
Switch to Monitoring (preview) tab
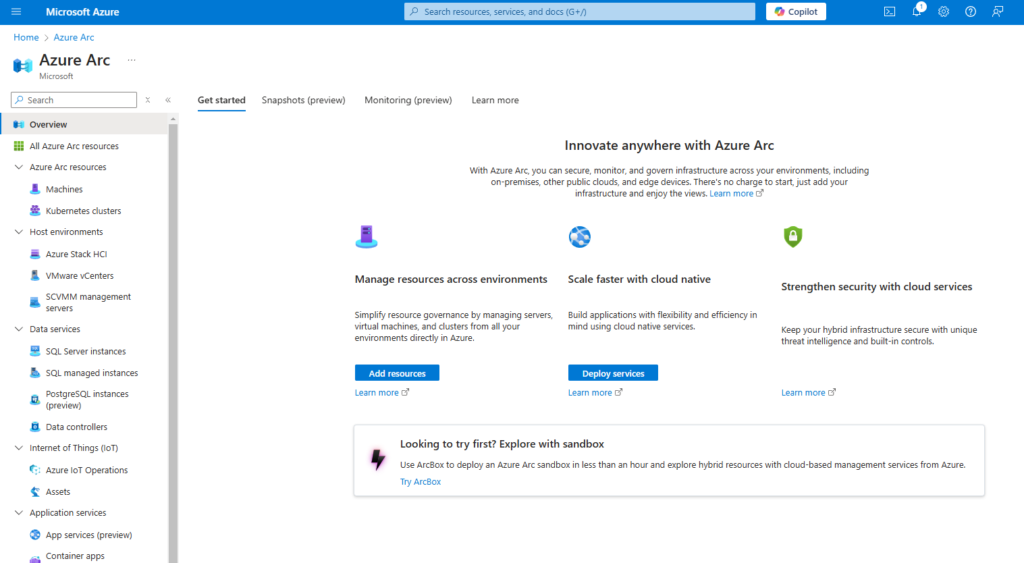click(408, 100)
